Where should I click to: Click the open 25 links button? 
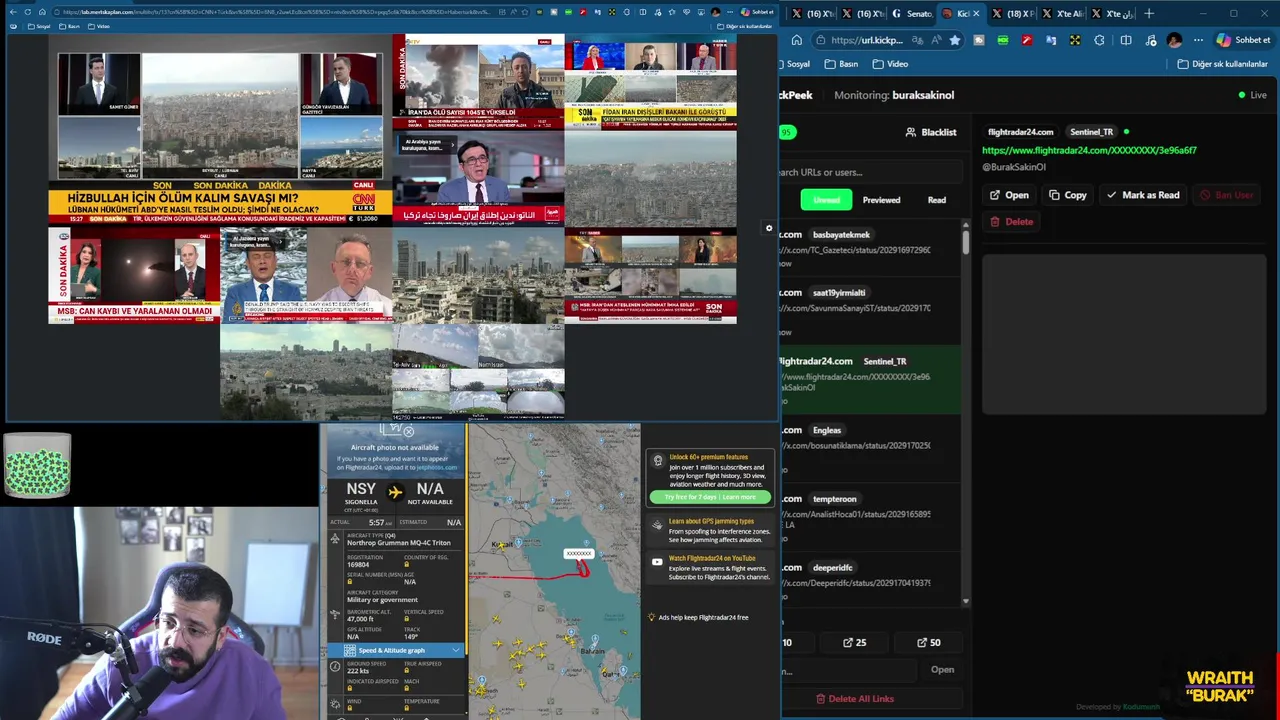(855, 642)
